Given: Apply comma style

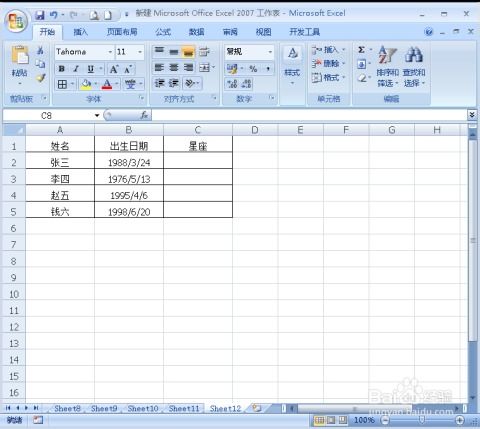Looking at the screenshot, I should (x=268, y=69).
